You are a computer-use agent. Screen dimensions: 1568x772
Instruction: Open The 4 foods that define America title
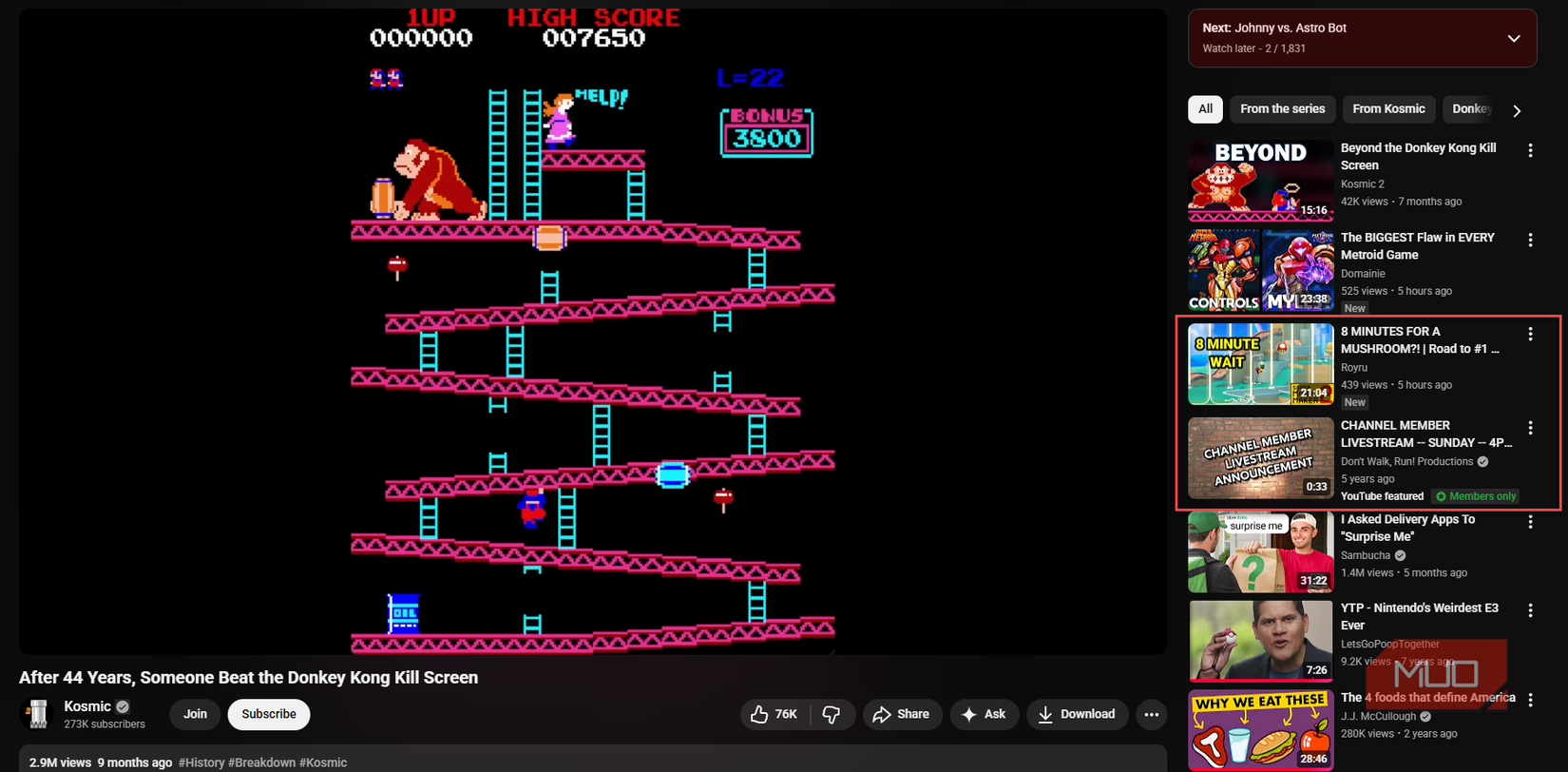pos(1428,698)
